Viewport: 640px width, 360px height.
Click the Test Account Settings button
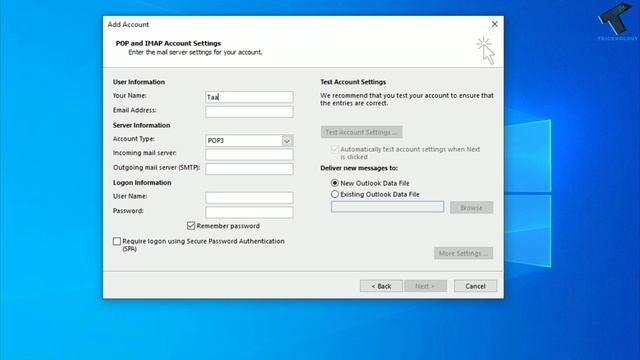[x=361, y=132]
